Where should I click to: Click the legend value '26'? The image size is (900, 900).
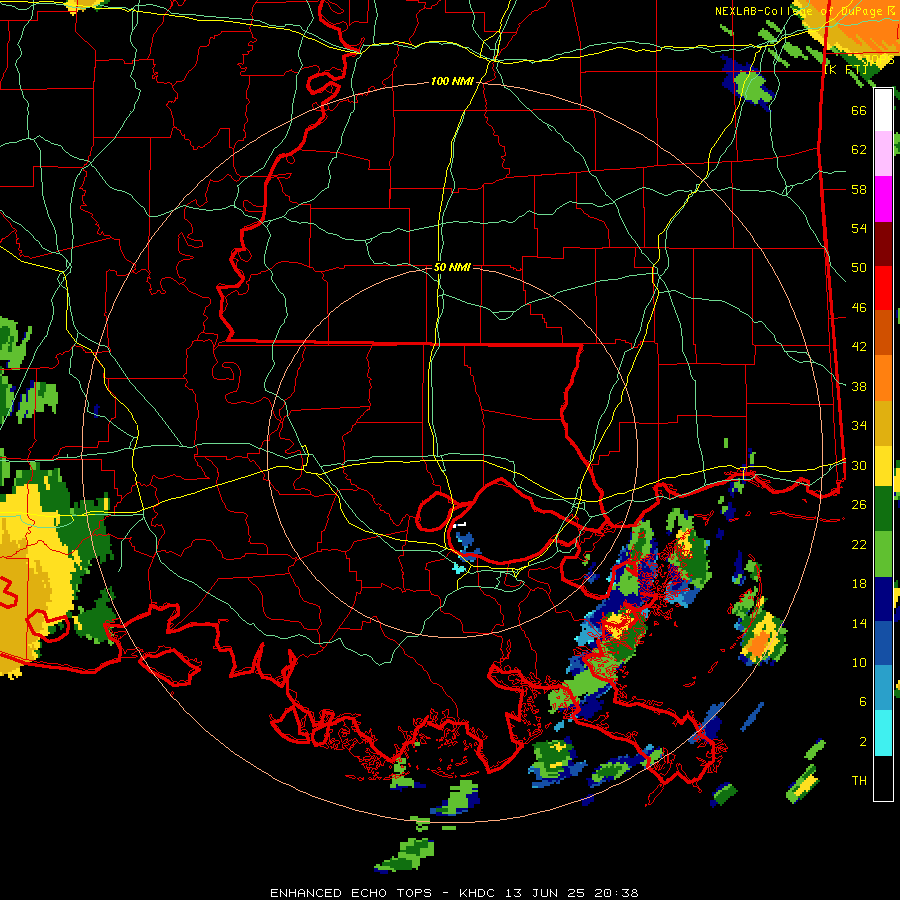tap(859, 505)
